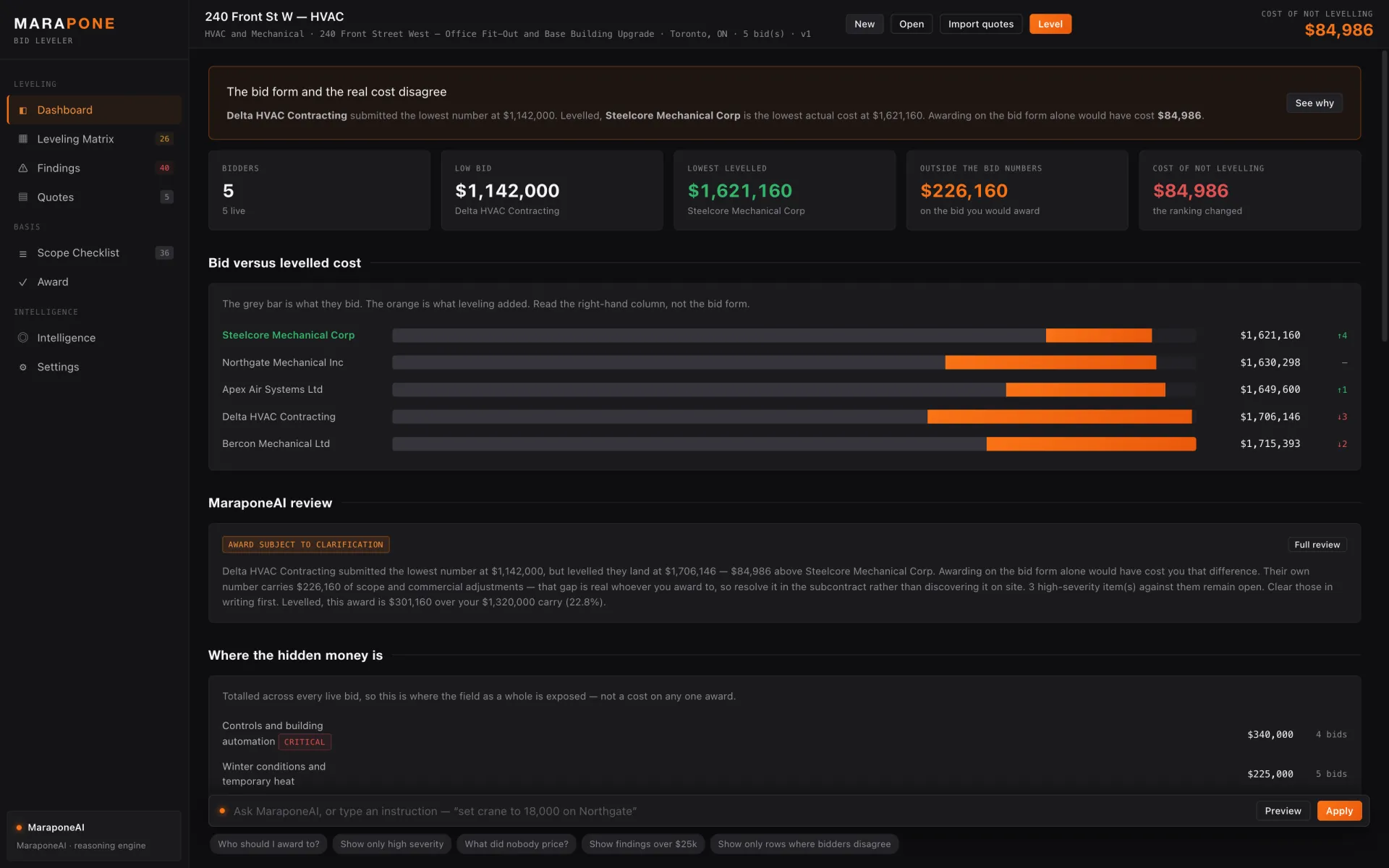Image resolution: width=1389 pixels, height=868 pixels.
Task: Open the Leveling Matrix page
Action: pos(94,139)
